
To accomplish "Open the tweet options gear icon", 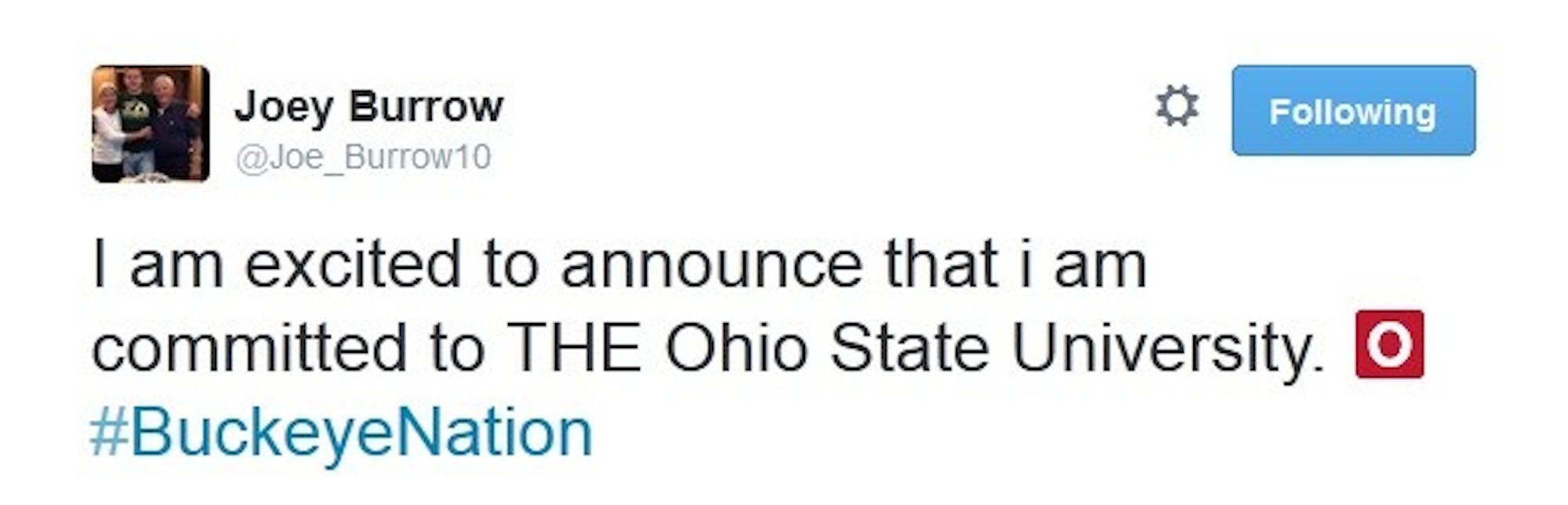I will tap(1177, 106).
